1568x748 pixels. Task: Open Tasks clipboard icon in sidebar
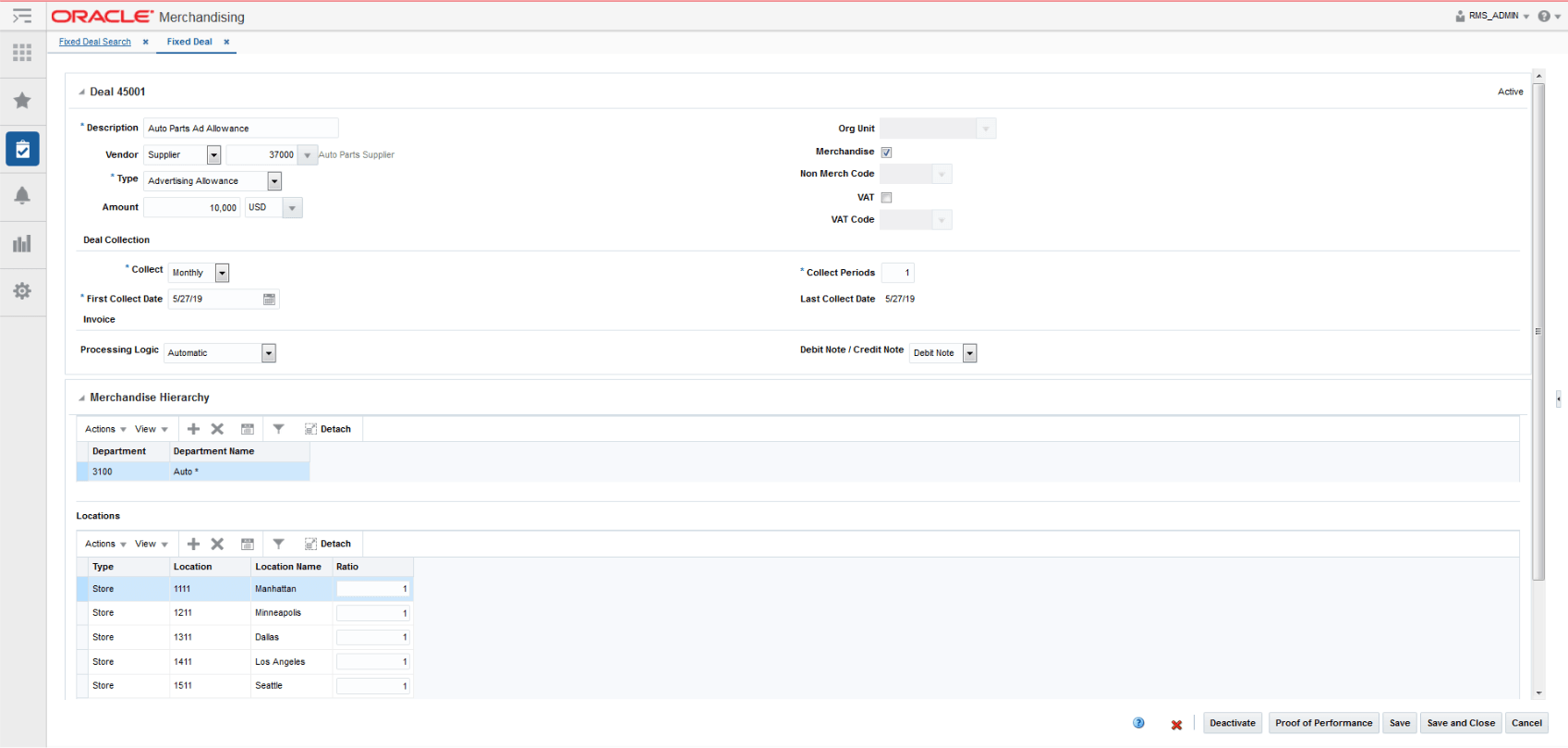click(x=22, y=149)
